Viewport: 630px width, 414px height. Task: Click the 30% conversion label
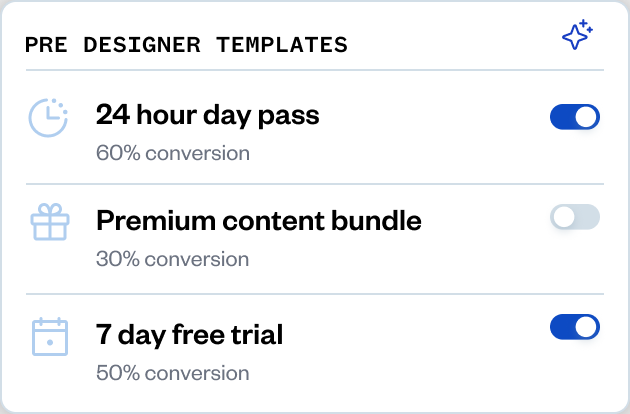(173, 259)
